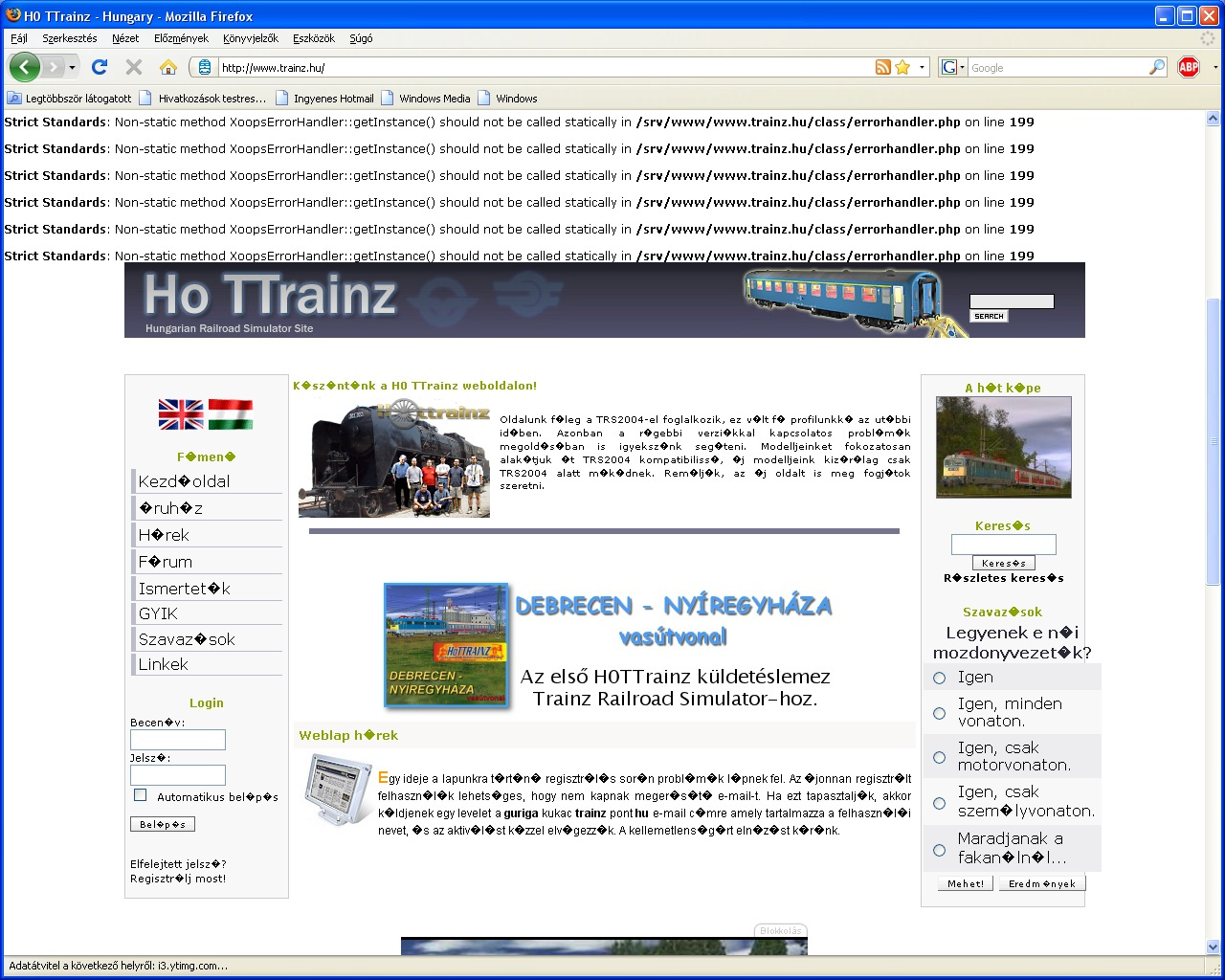Image resolution: width=1225 pixels, height=980 pixels.
Task: Click the Eredmények results button
Action: pyautogui.click(x=1042, y=883)
